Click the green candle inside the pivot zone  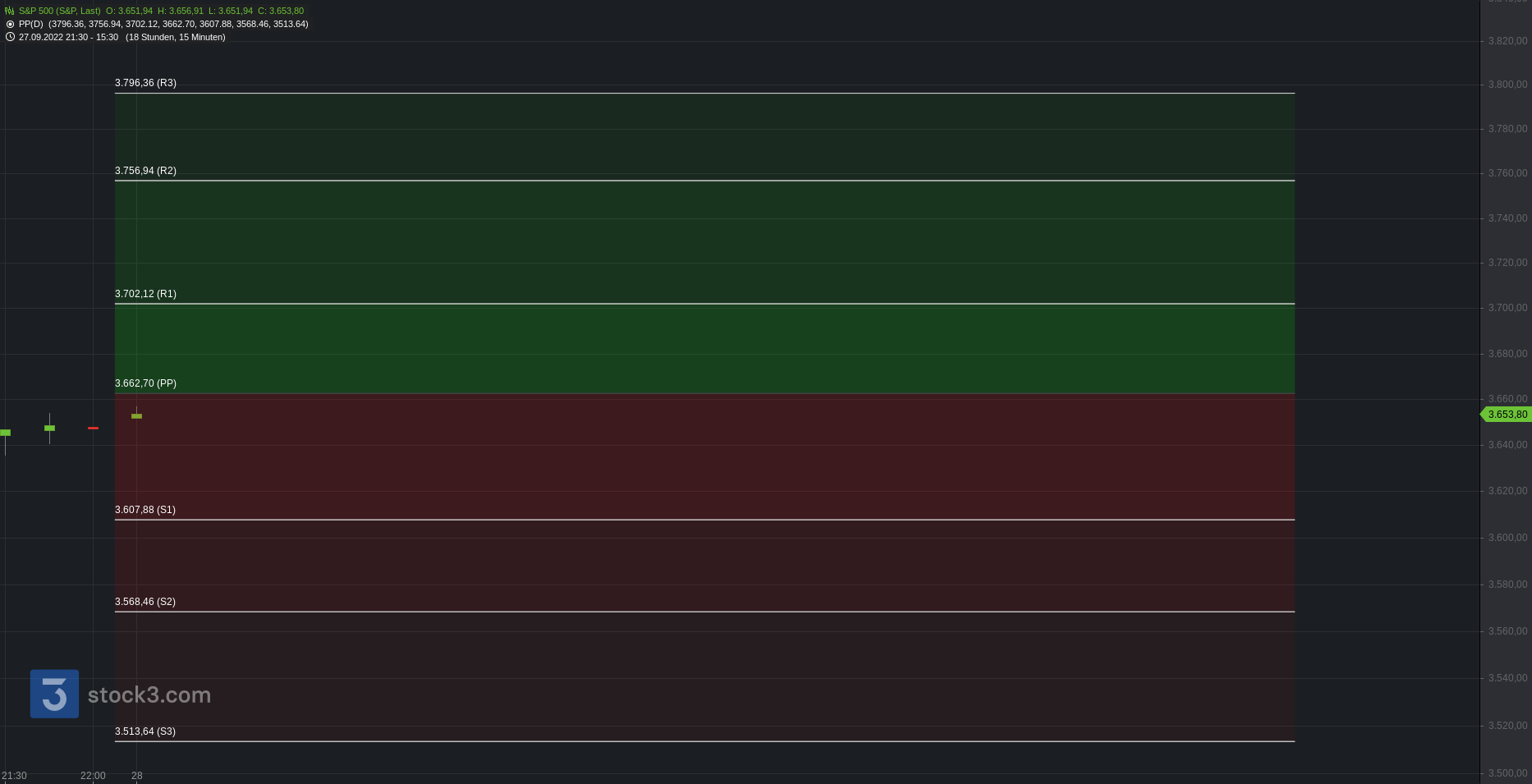pyautogui.click(x=136, y=416)
